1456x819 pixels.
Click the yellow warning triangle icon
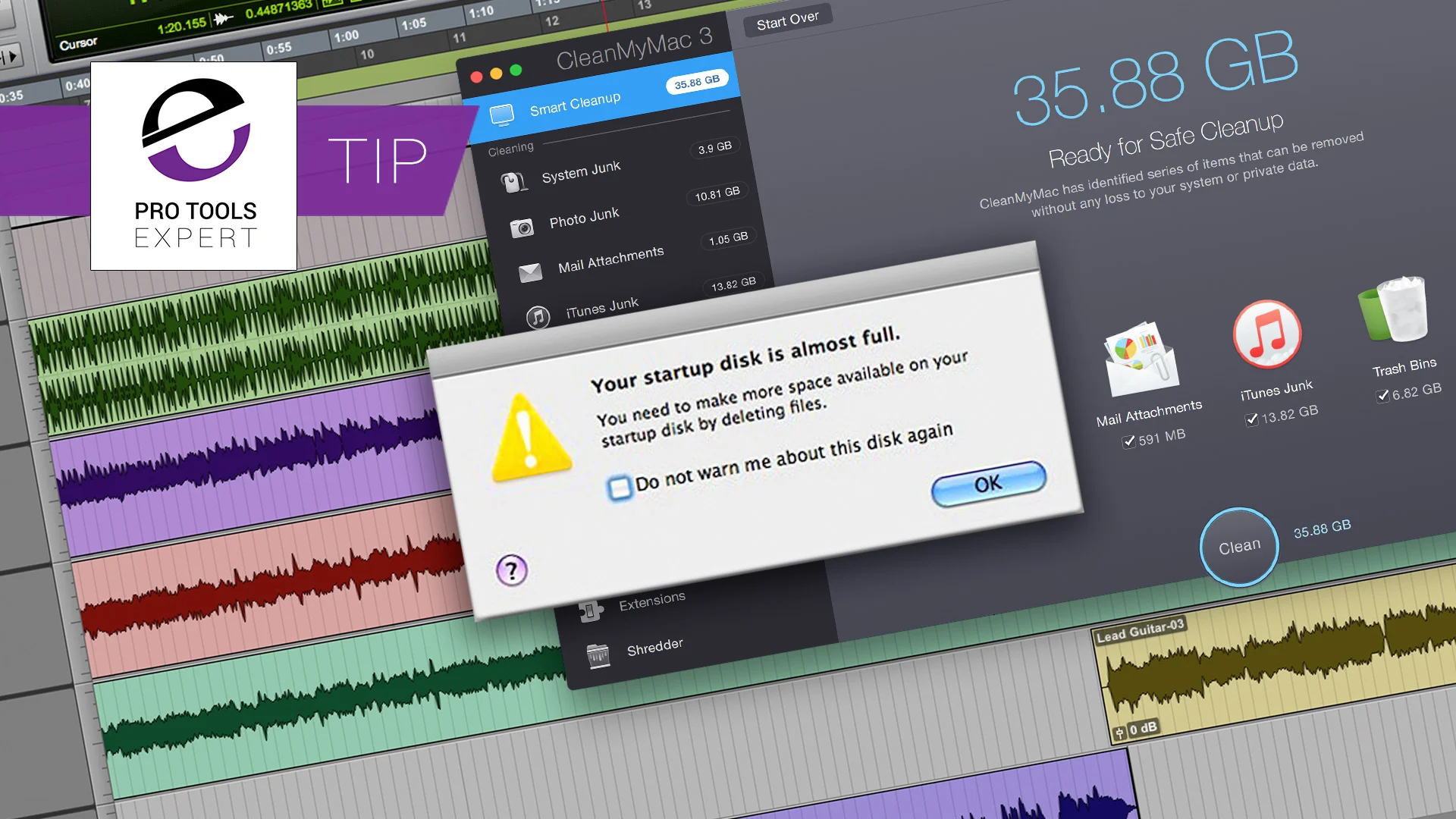tap(530, 440)
